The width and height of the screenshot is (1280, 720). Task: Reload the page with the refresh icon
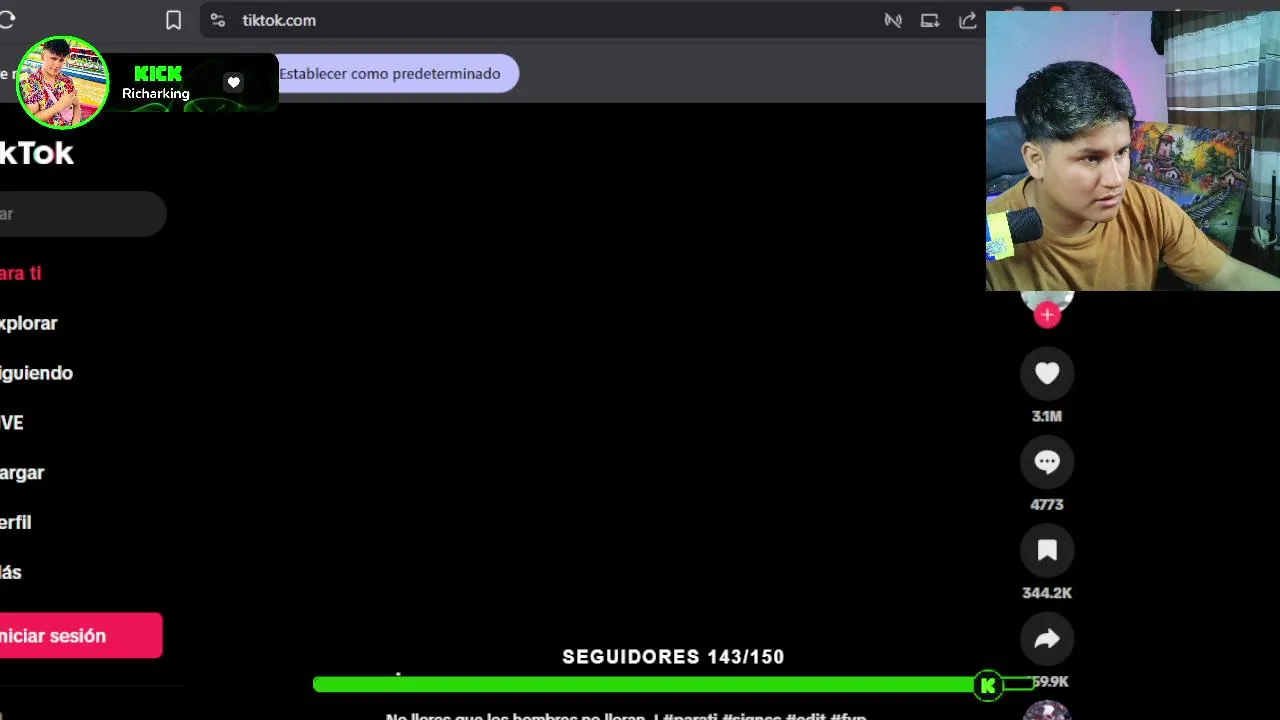pyautogui.click(x=6, y=20)
